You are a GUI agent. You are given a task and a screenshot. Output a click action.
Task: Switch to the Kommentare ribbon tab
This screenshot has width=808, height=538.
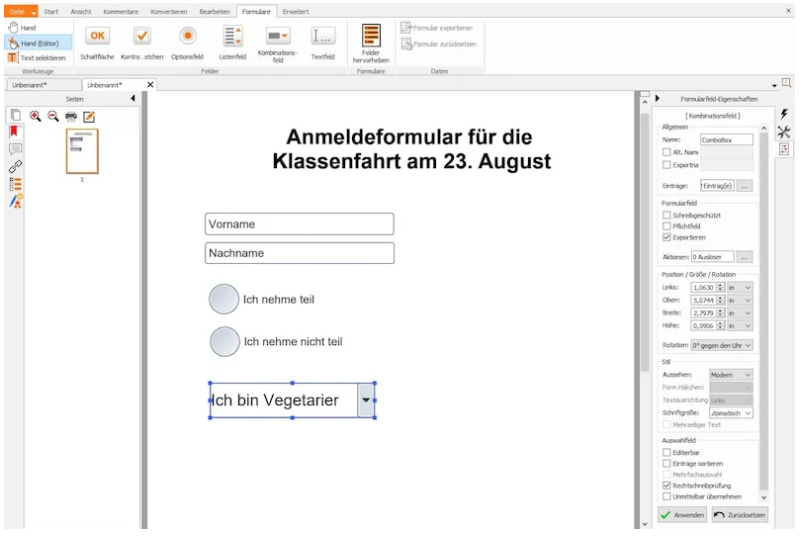[121, 11]
